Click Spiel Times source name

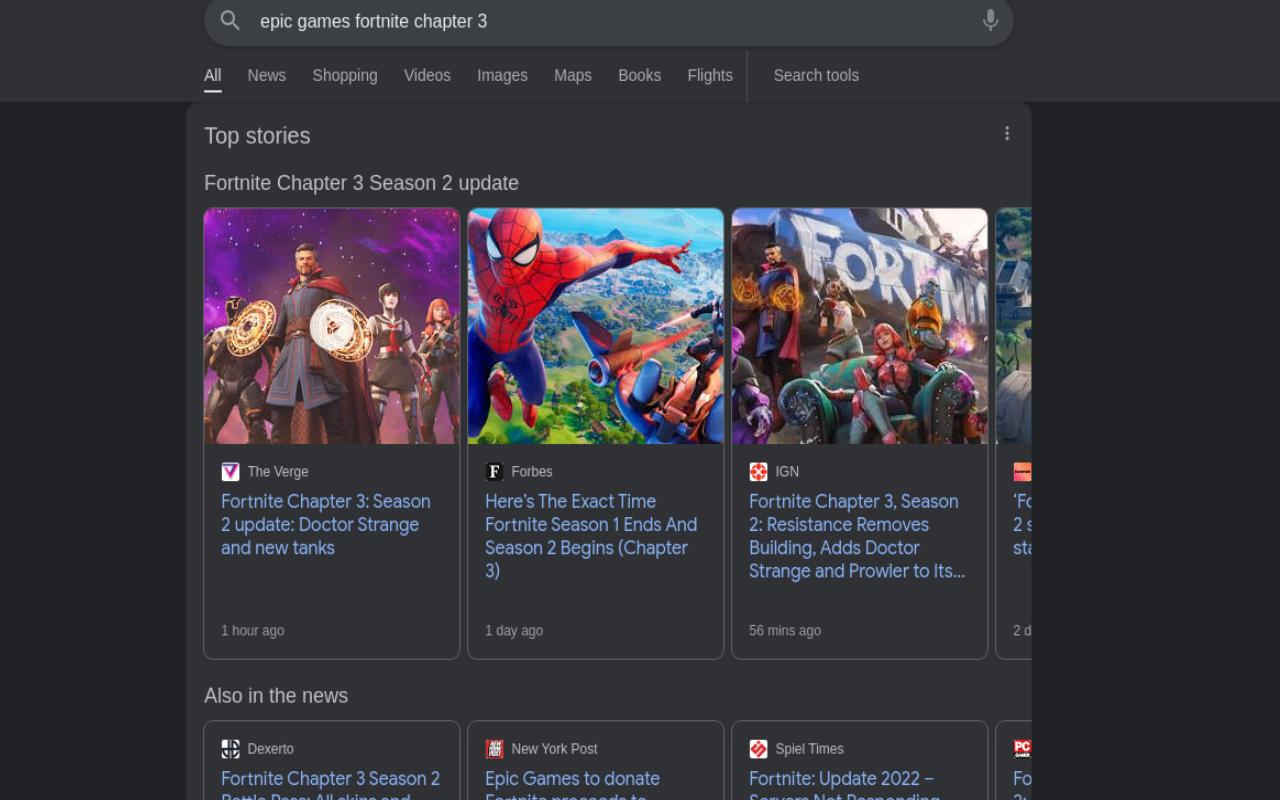pos(810,748)
